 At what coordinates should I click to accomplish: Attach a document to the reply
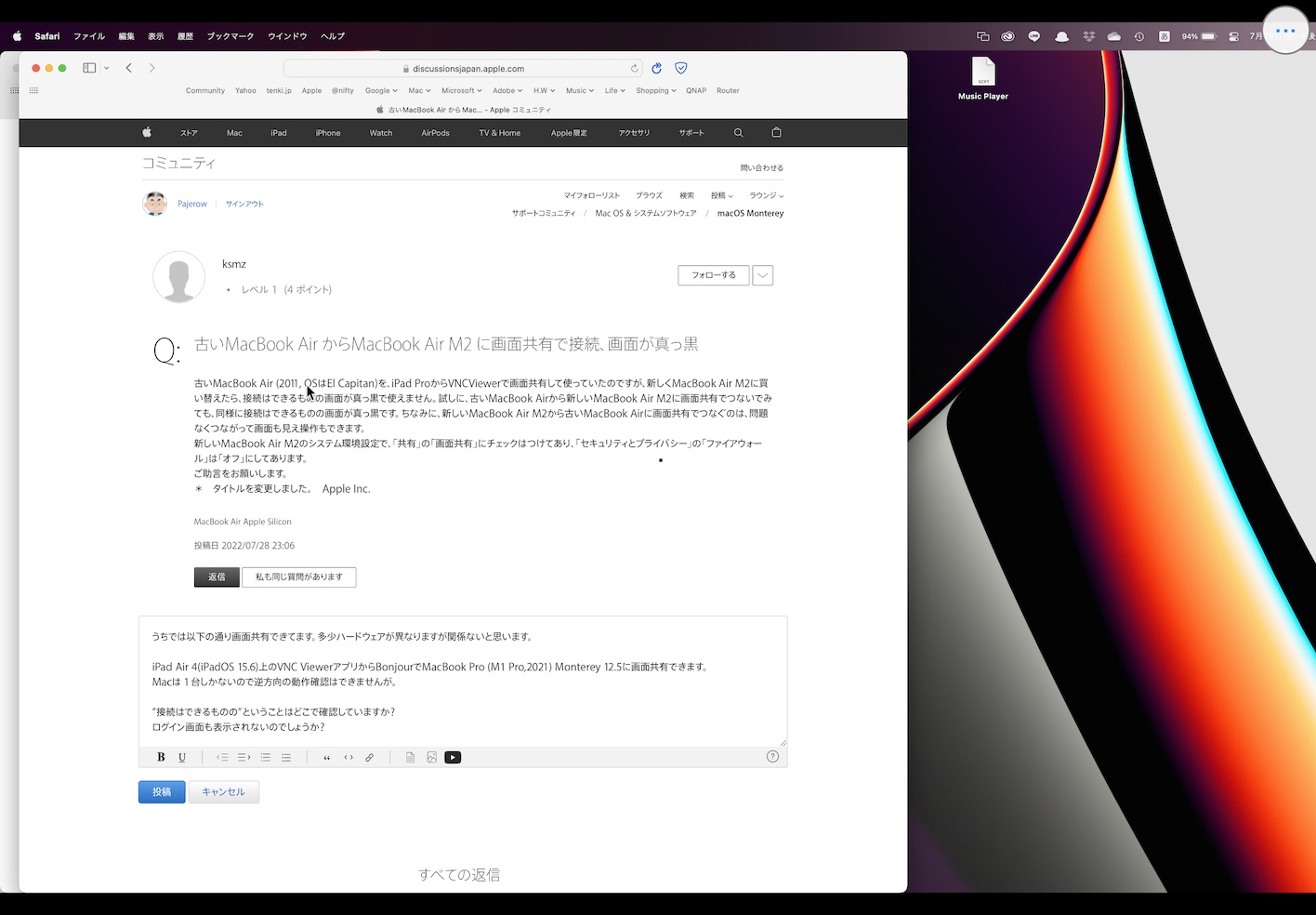click(x=410, y=757)
